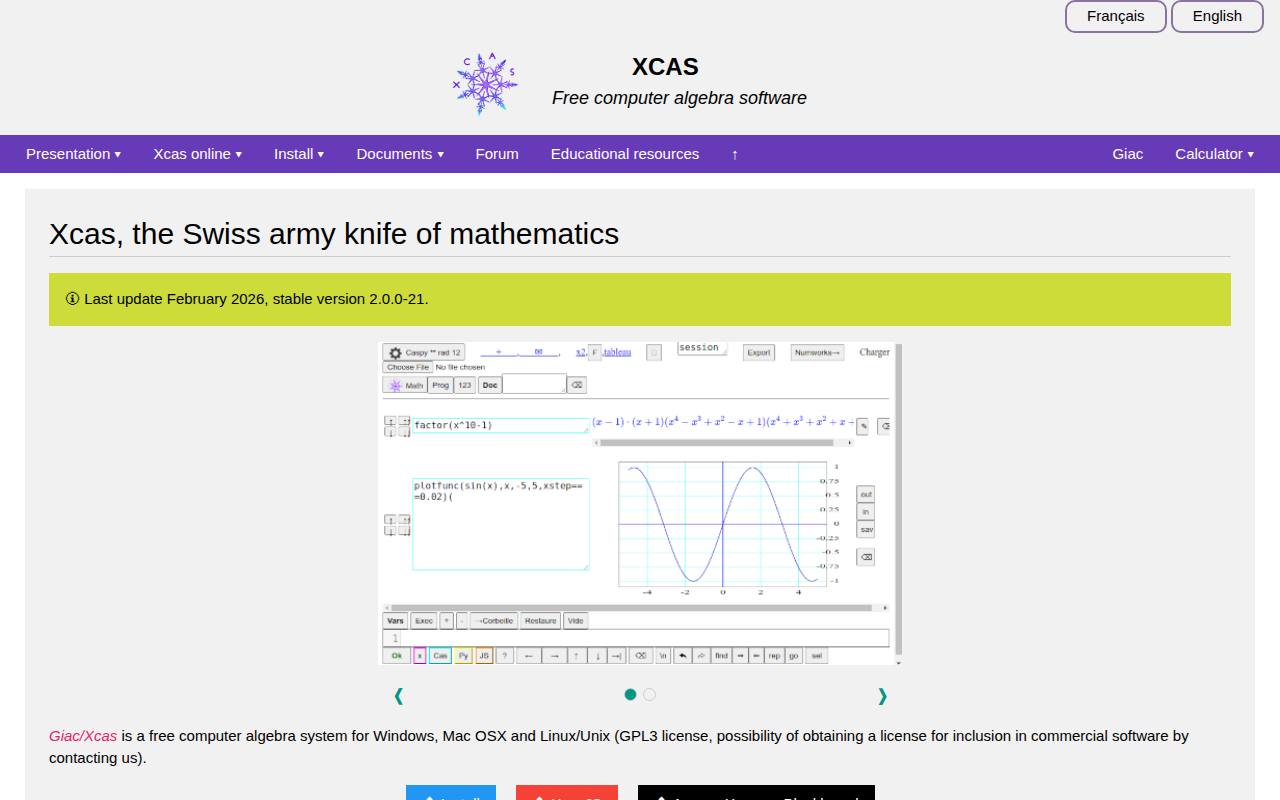Follow the Giac/Xcas link
Screen dimensions: 1280x800
pos(83,736)
